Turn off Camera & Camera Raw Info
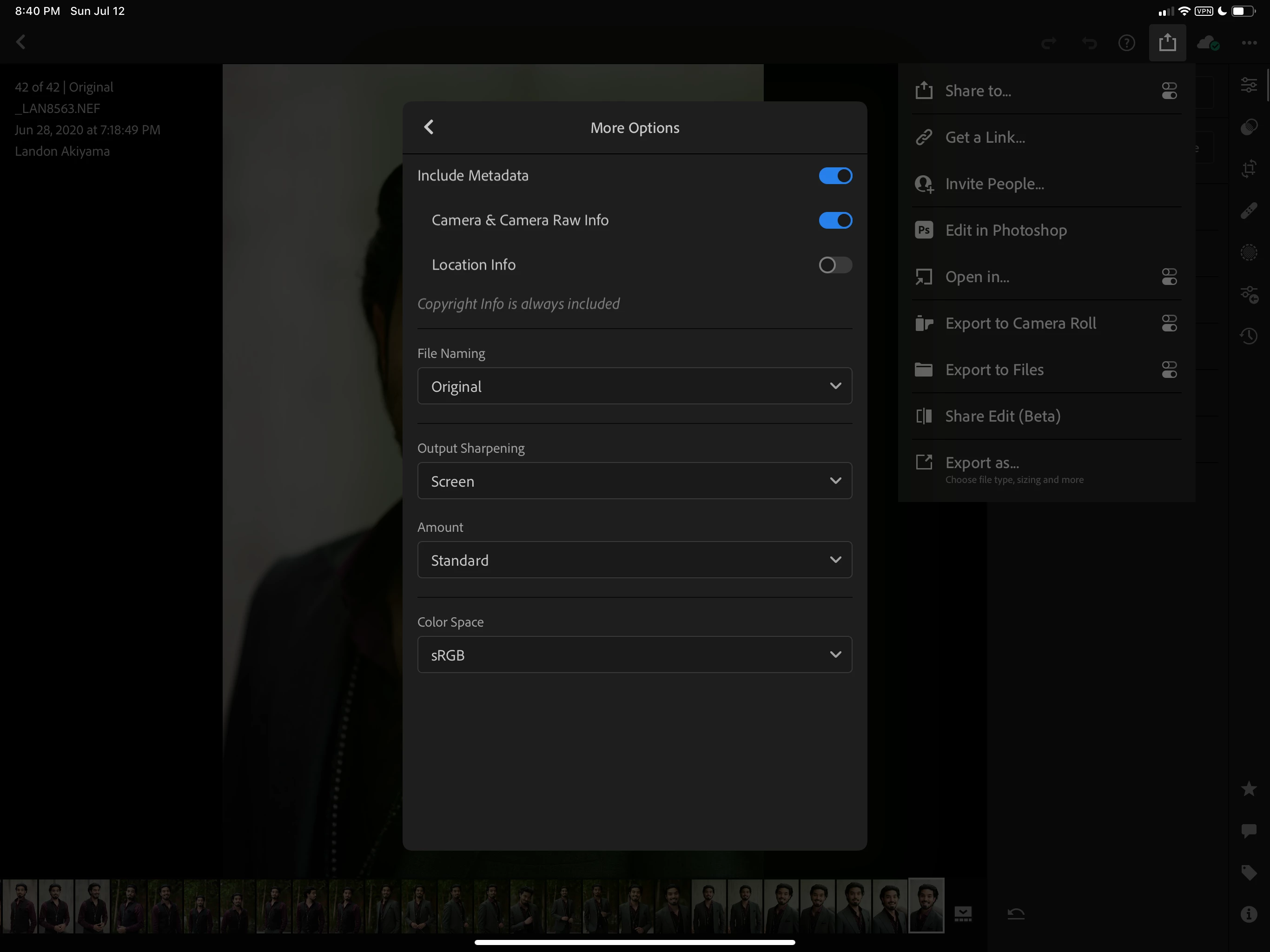1270x952 pixels. click(835, 220)
